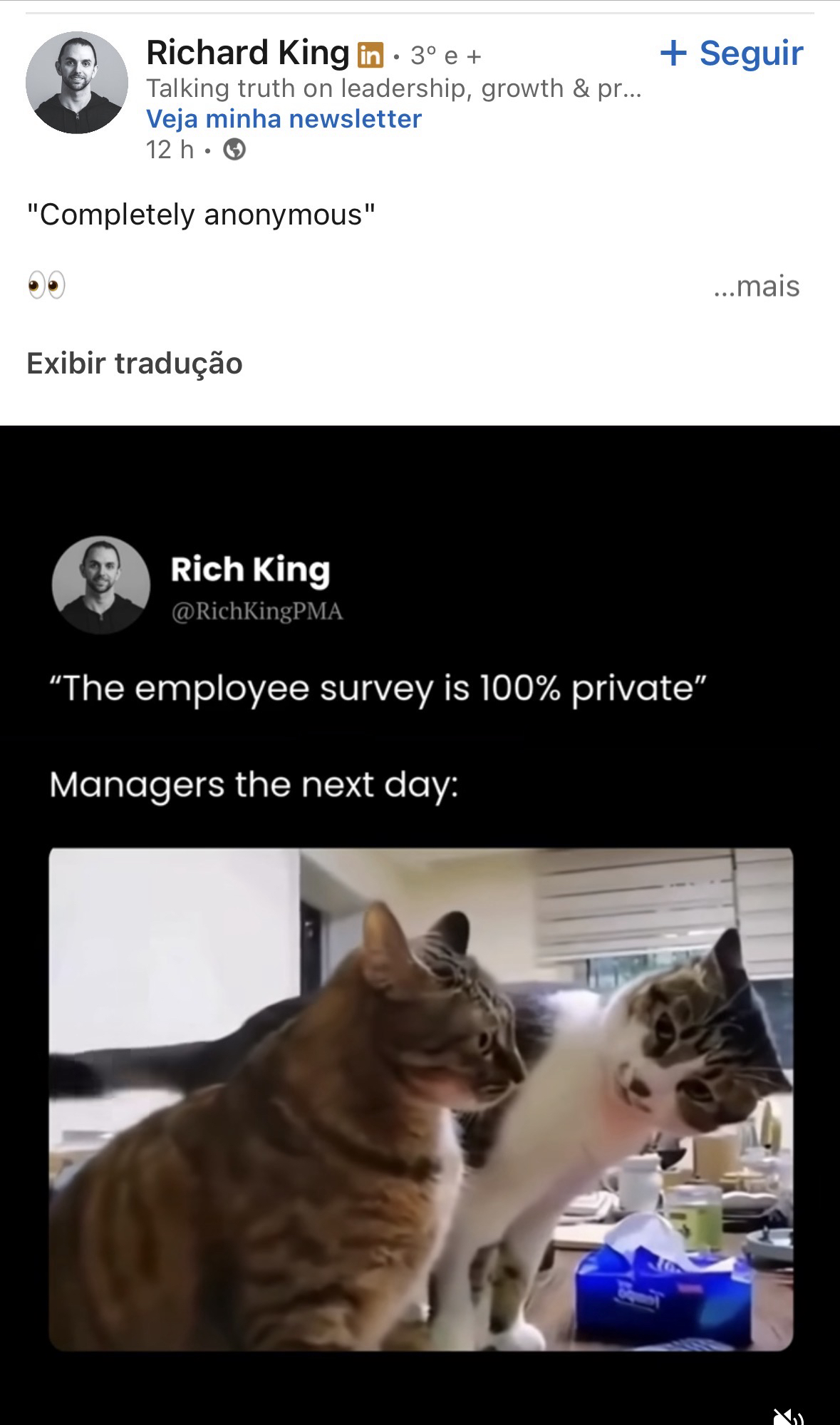Tap the Rich King name in video
This screenshot has width=840, height=1425.
click(251, 570)
